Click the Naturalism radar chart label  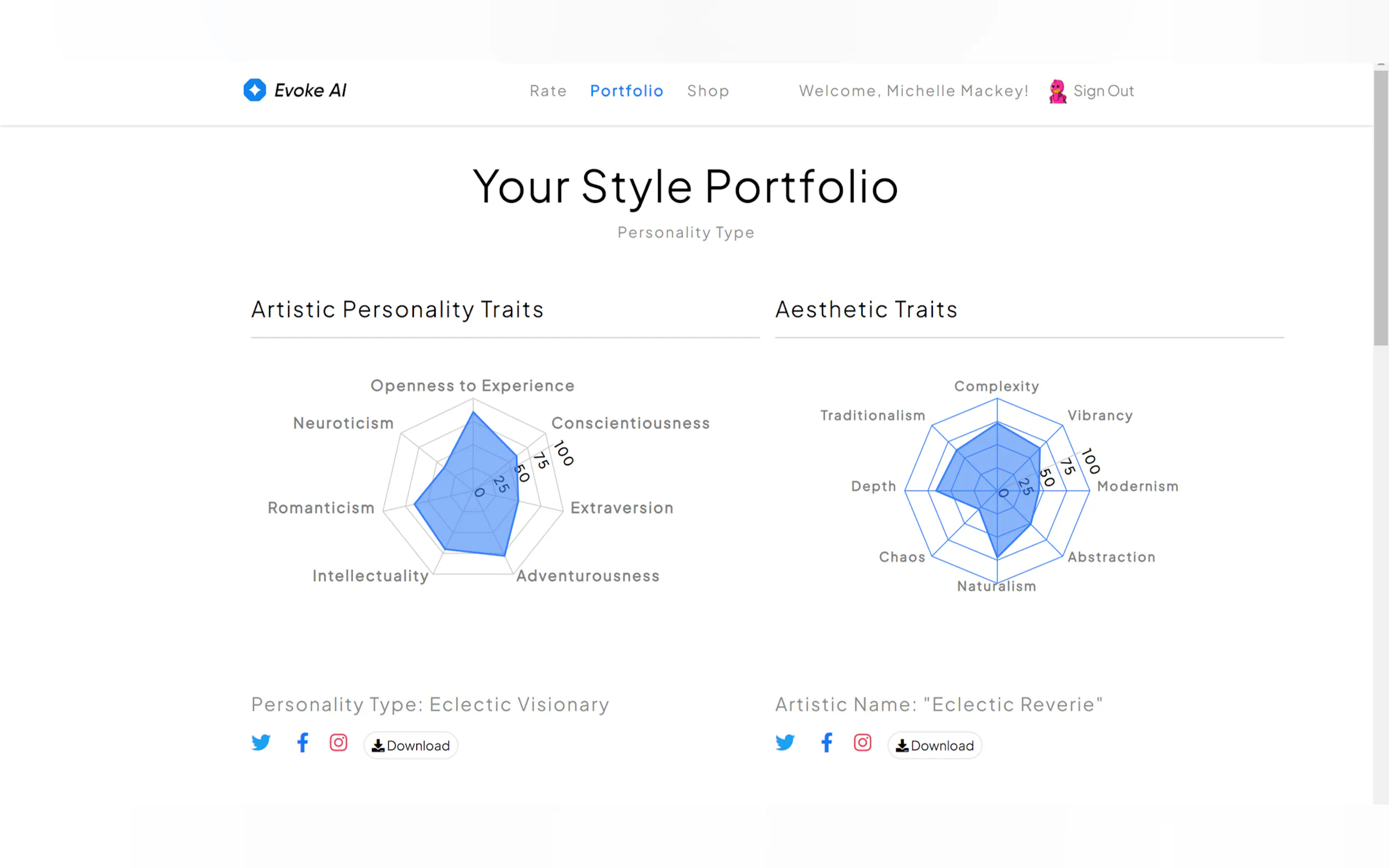coord(996,586)
